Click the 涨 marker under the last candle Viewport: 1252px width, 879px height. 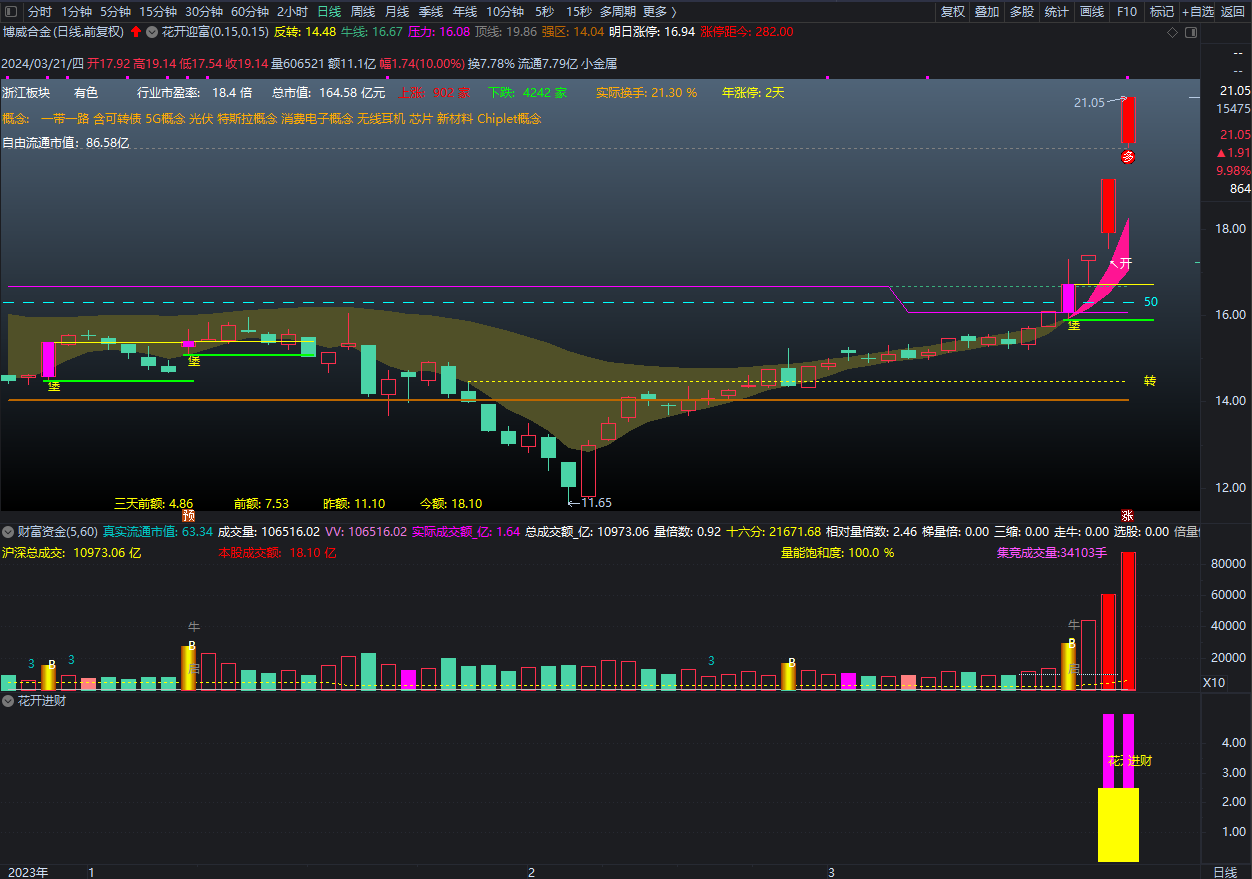1127,515
